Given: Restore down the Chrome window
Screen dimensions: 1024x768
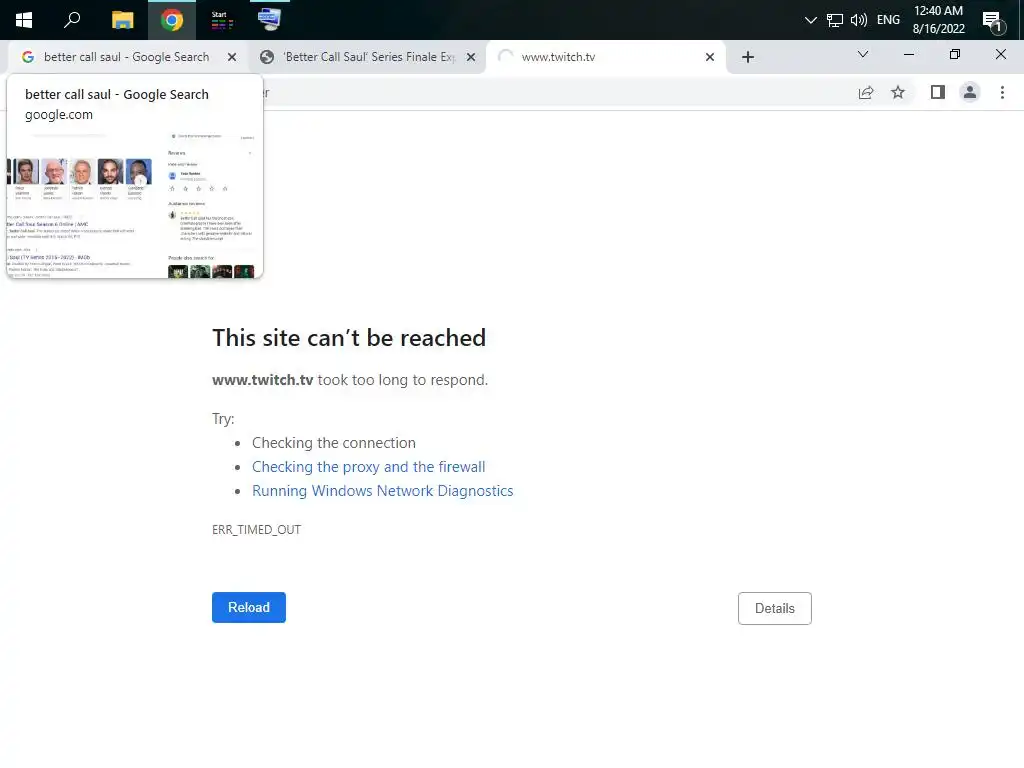Looking at the screenshot, I should pos(955,55).
